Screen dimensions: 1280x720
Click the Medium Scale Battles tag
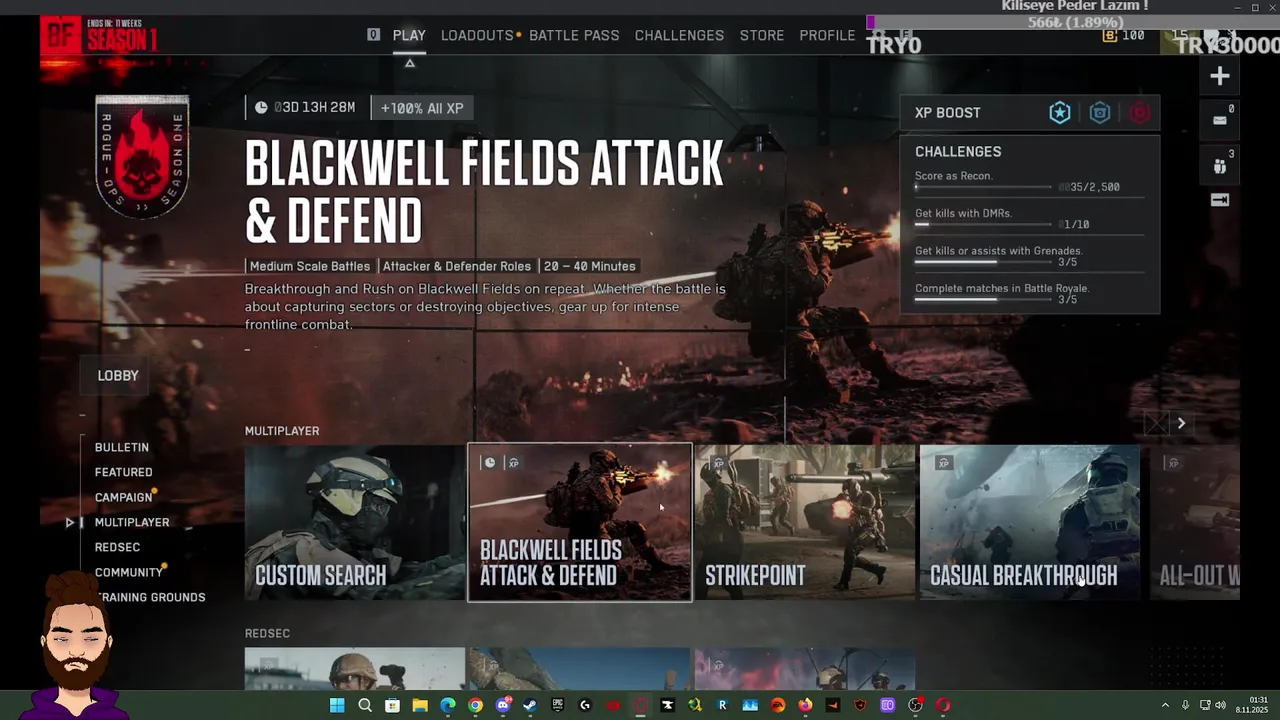click(x=309, y=266)
